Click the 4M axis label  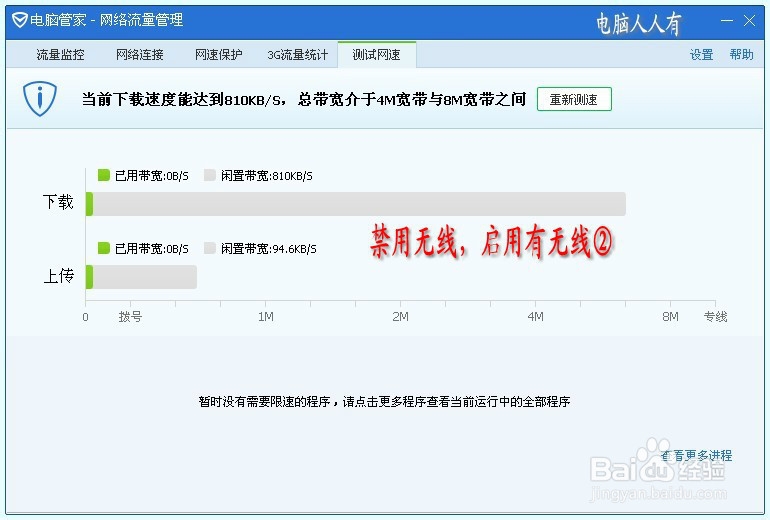point(535,317)
